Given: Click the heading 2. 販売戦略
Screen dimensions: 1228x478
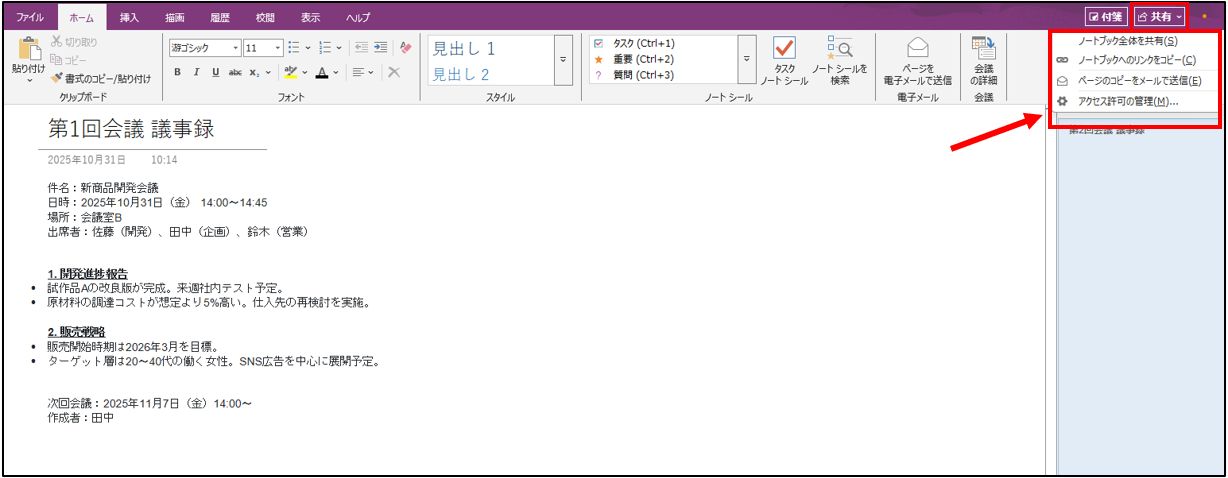Looking at the screenshot, I should point(76,332).
